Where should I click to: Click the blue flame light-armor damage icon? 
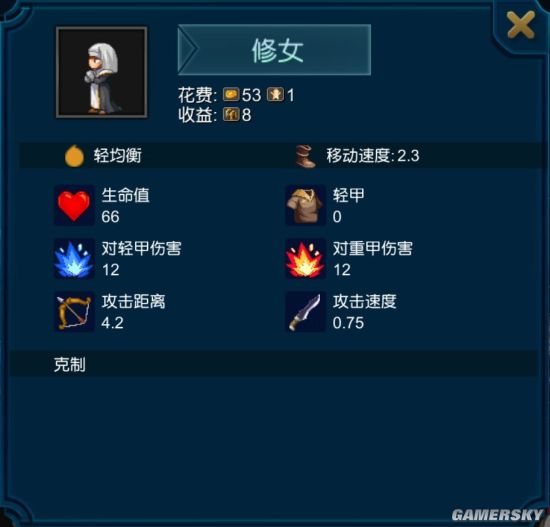point(74,259)
